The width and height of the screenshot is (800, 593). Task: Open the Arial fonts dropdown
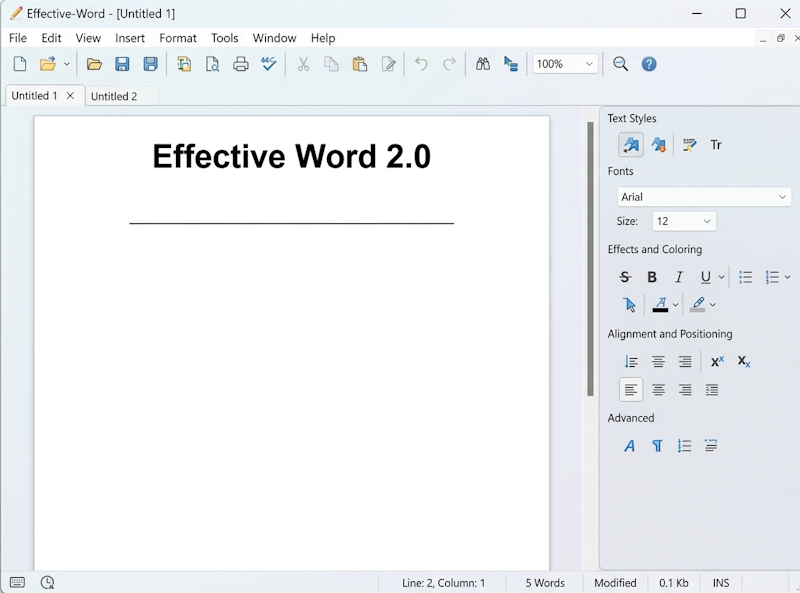[x=703, y=197]
